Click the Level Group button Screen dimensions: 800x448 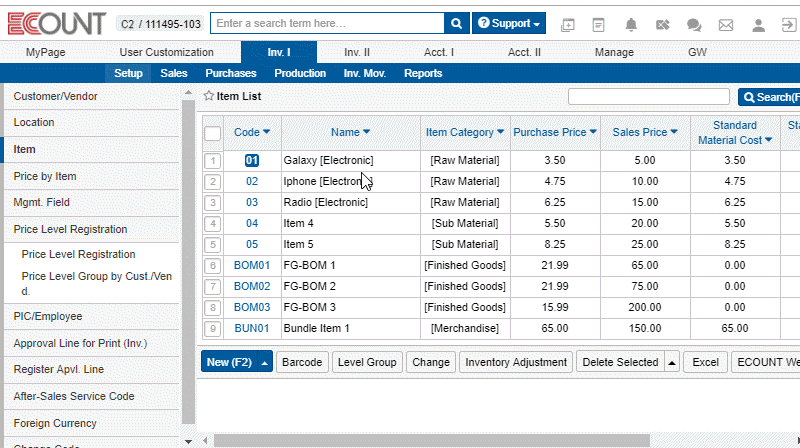pos(367,362)
